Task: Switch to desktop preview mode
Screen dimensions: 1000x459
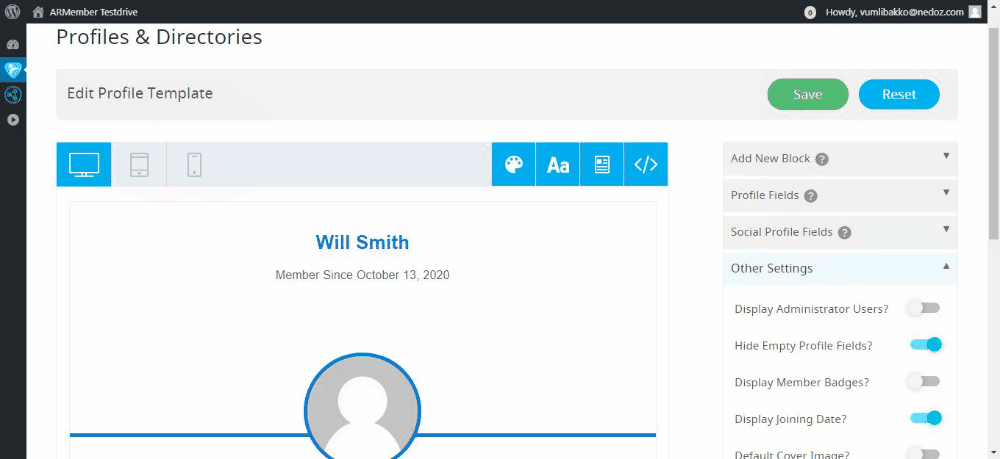Action: tap(84, 164)
